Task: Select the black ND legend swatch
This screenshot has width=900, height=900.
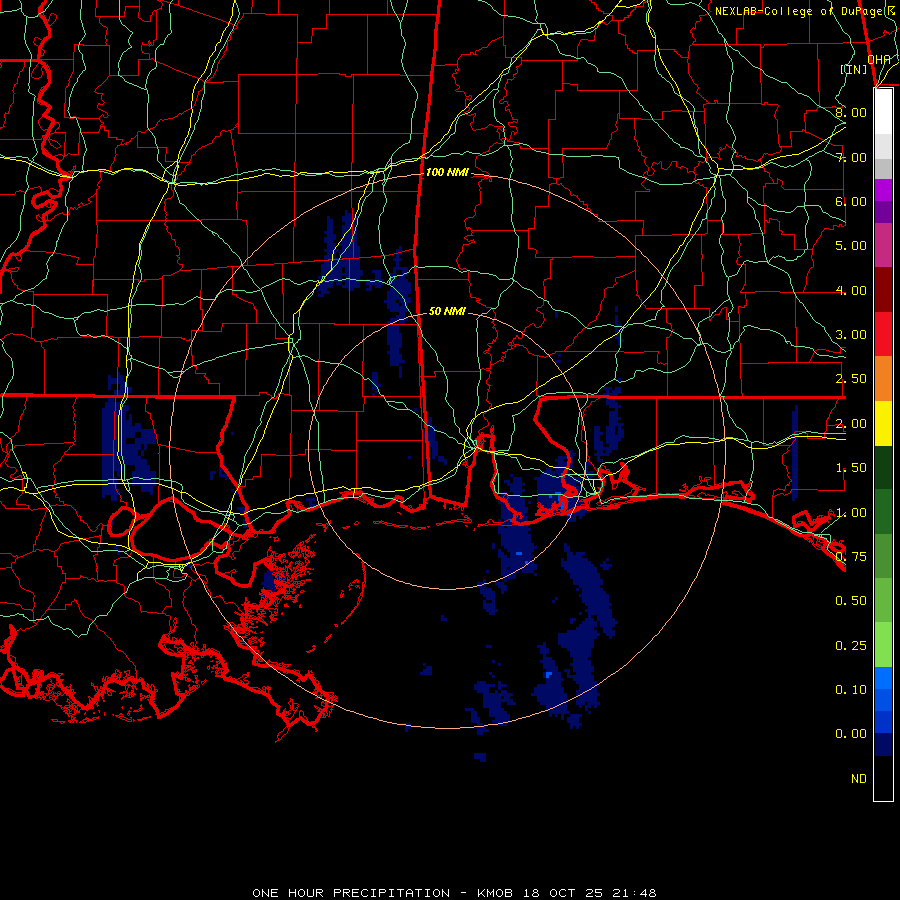Action: [883, 778]
